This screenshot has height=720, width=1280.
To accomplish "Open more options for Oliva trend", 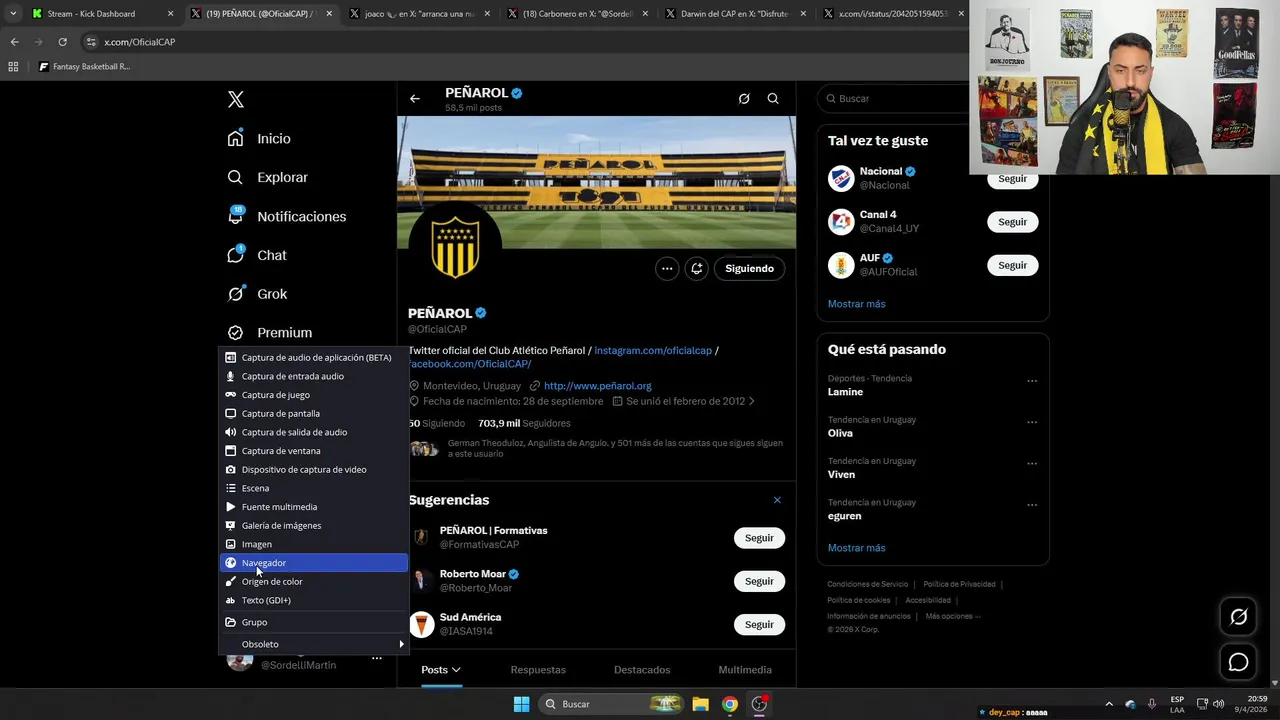I will 1032,422.
